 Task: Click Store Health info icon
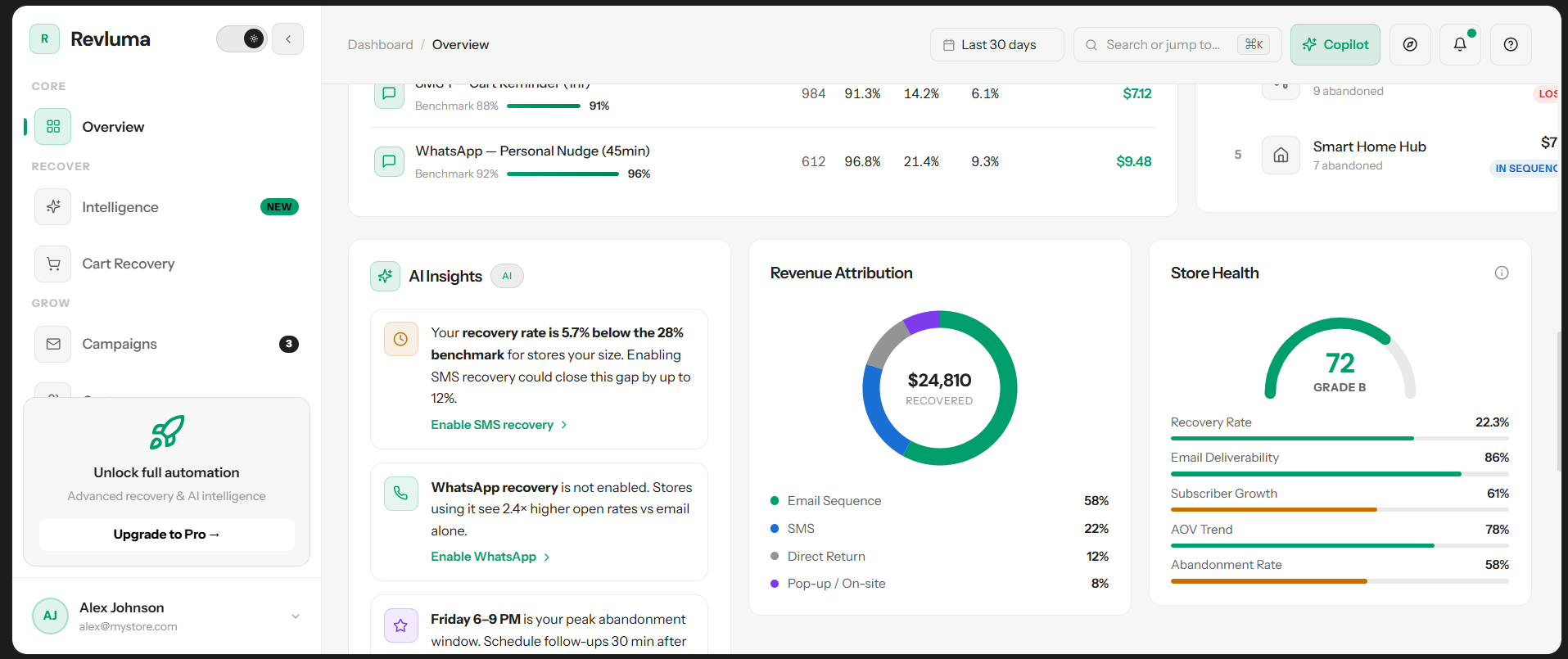[x=1502, y=273]
